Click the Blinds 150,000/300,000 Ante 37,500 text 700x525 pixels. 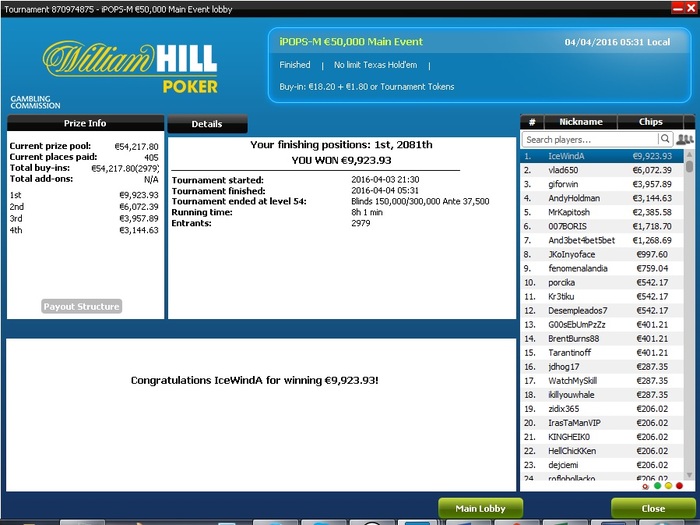point(420,201)
